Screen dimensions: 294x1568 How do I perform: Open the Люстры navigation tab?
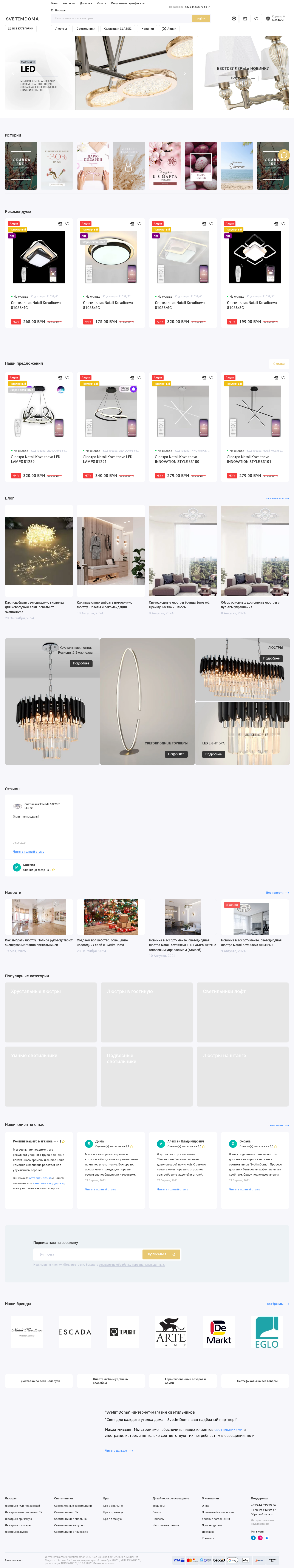tap(61, 29)
